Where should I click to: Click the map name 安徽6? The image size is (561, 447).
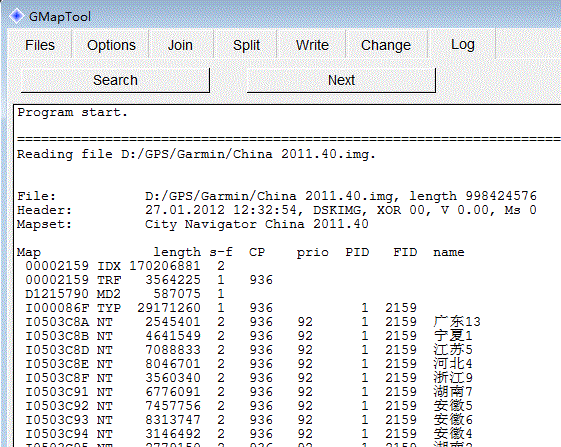coord(453,419)
